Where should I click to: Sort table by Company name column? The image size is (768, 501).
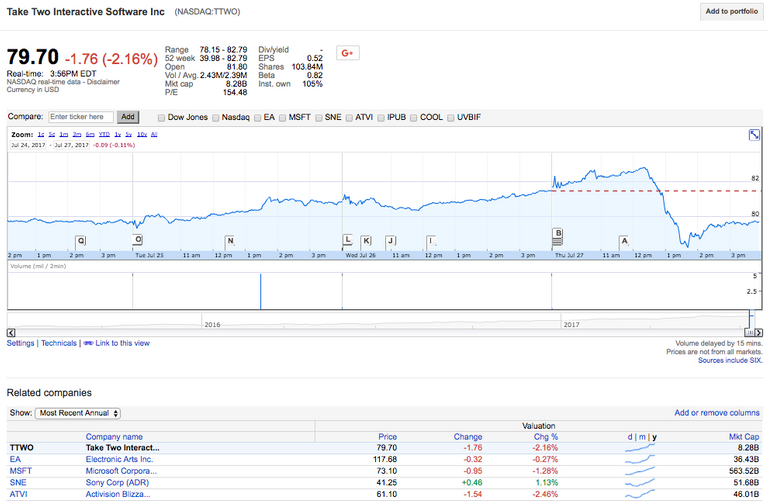click(x=114, y=437)
